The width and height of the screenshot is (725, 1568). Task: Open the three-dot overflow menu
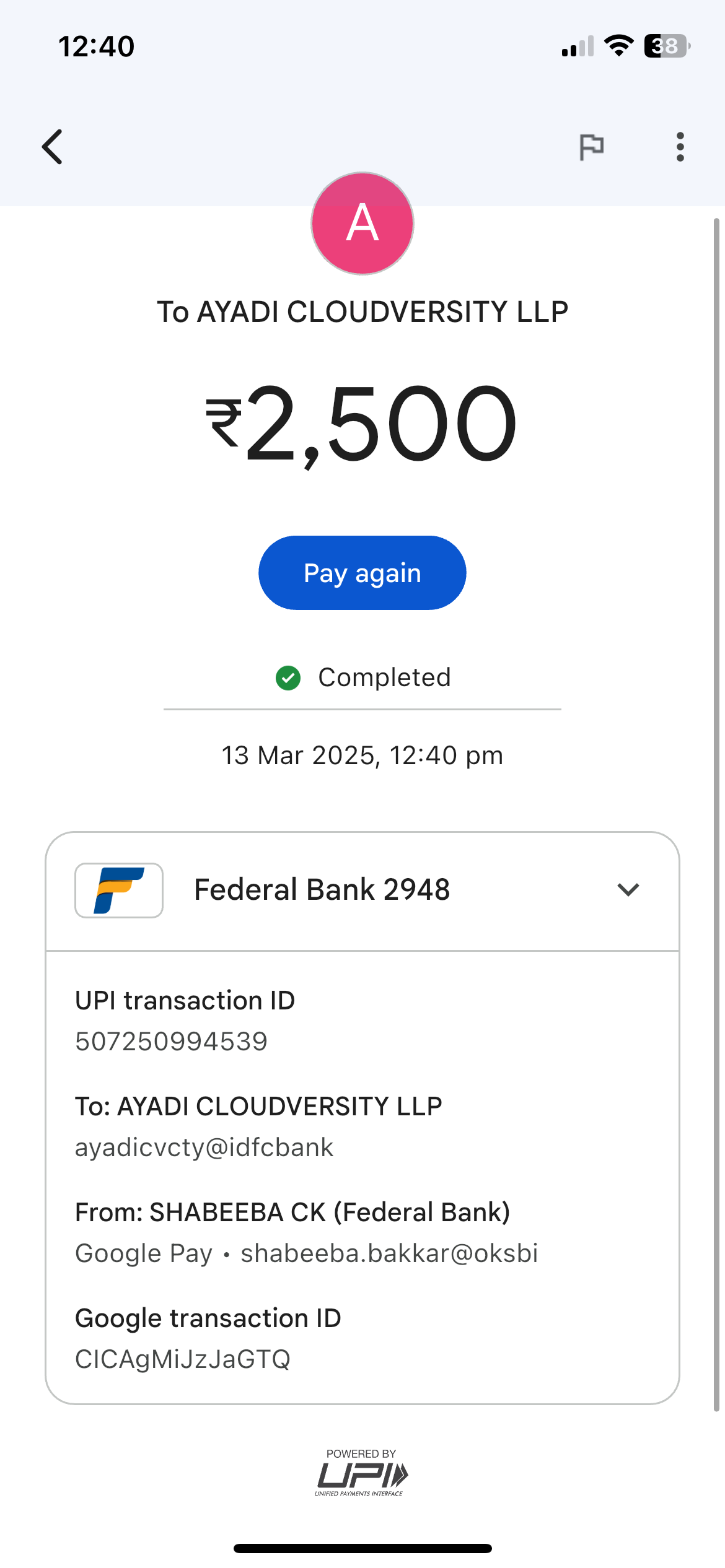(680, 147)
